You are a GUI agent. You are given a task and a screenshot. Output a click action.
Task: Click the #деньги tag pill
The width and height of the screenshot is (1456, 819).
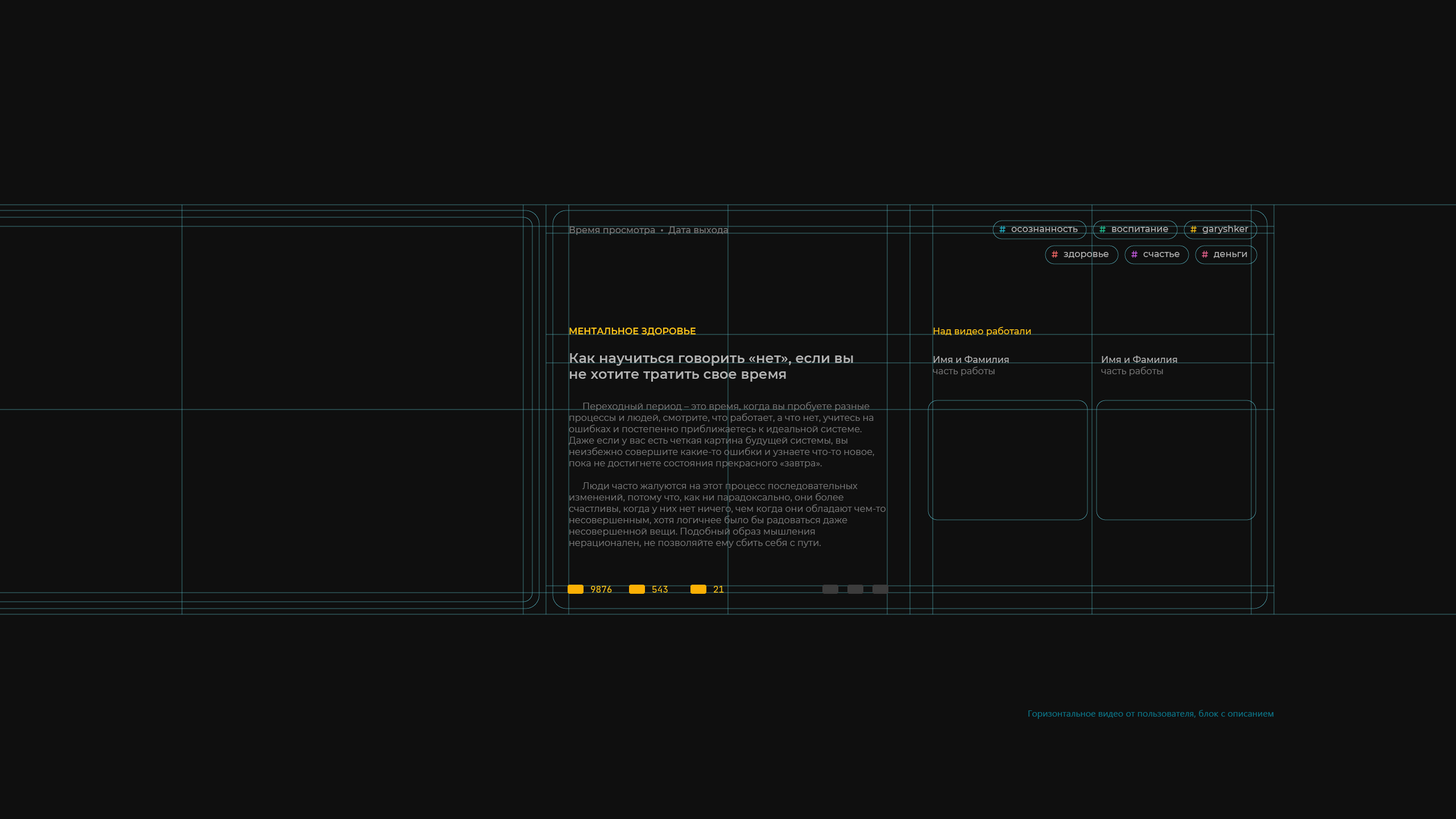tap(1226, 254)
